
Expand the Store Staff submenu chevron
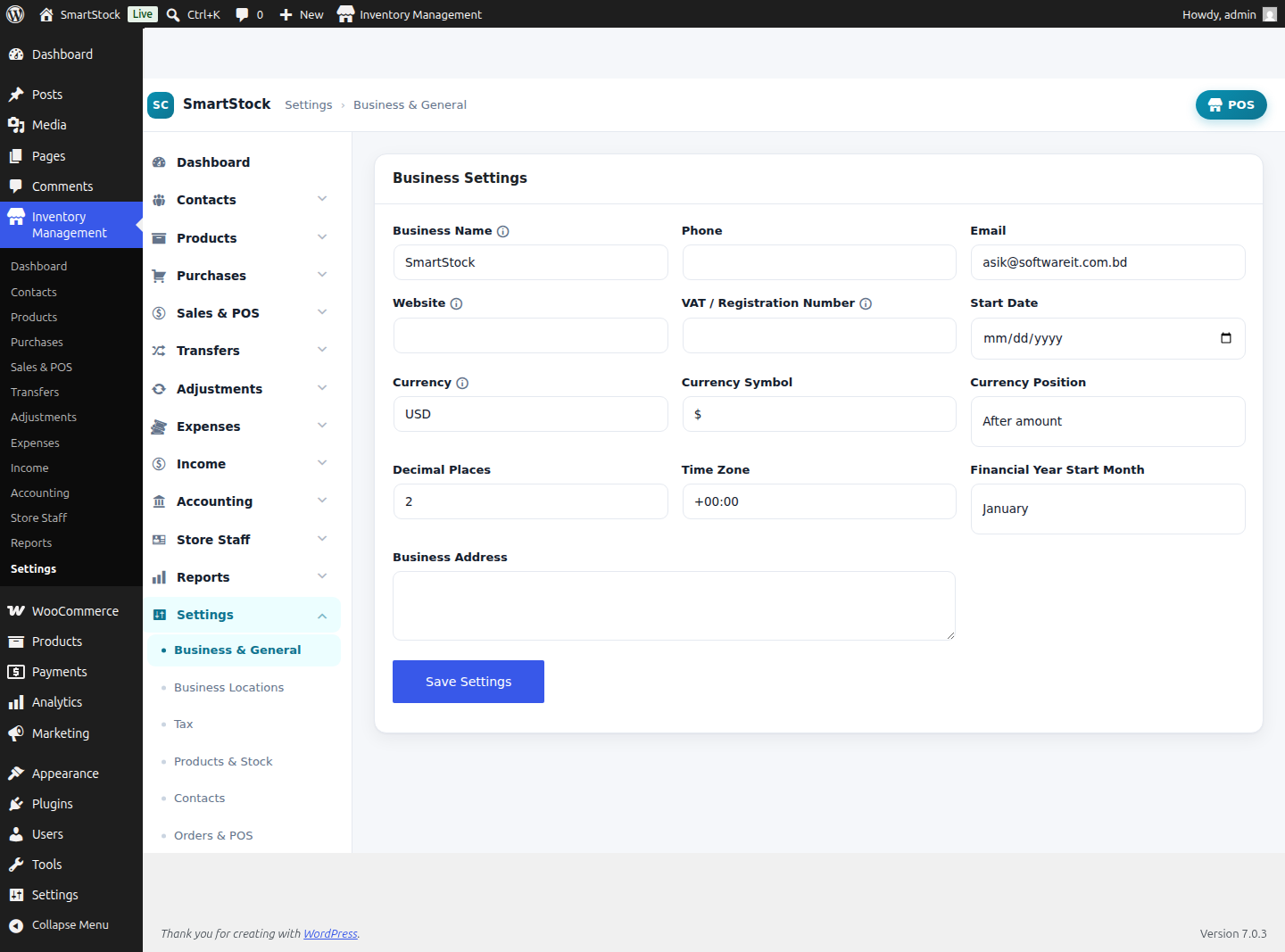pyautogui.click(x=322, y=539)
